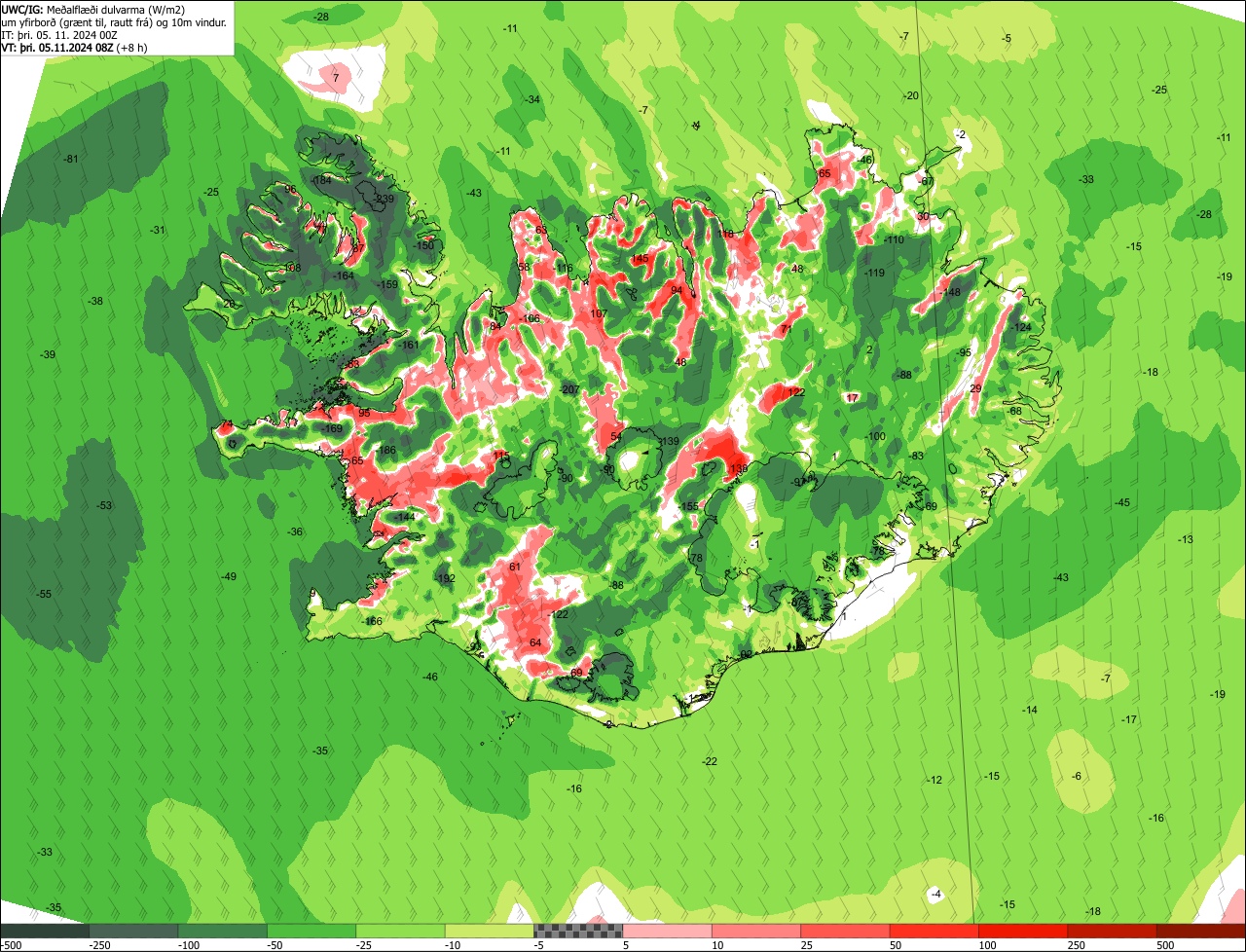
Task: Click the map value '145'
Action: point(640,258)
